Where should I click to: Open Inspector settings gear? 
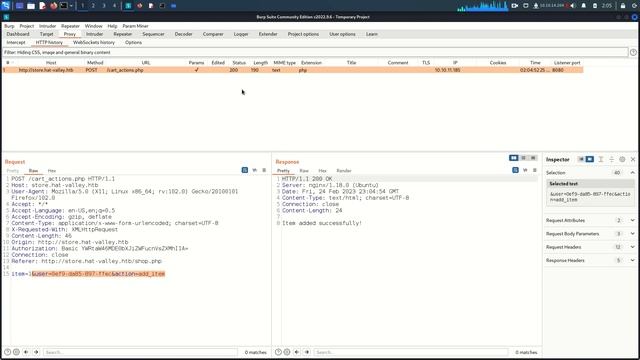click(622, 159)
